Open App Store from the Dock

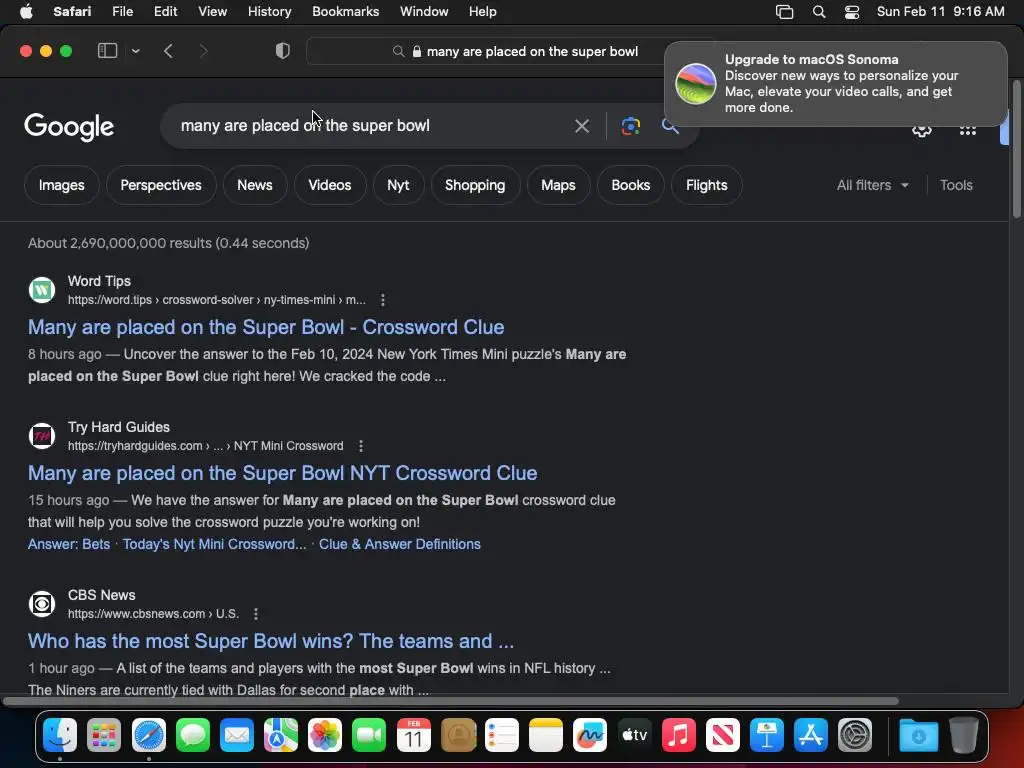click(810, 735)
